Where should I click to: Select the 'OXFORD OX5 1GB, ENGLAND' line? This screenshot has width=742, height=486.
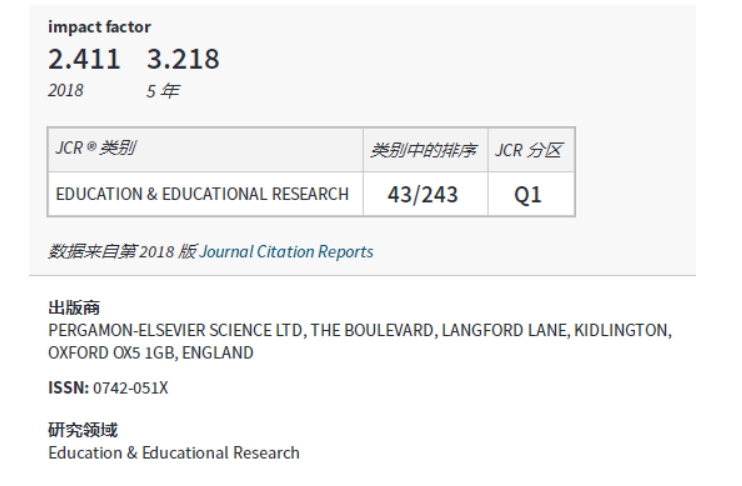pos(151,353)
